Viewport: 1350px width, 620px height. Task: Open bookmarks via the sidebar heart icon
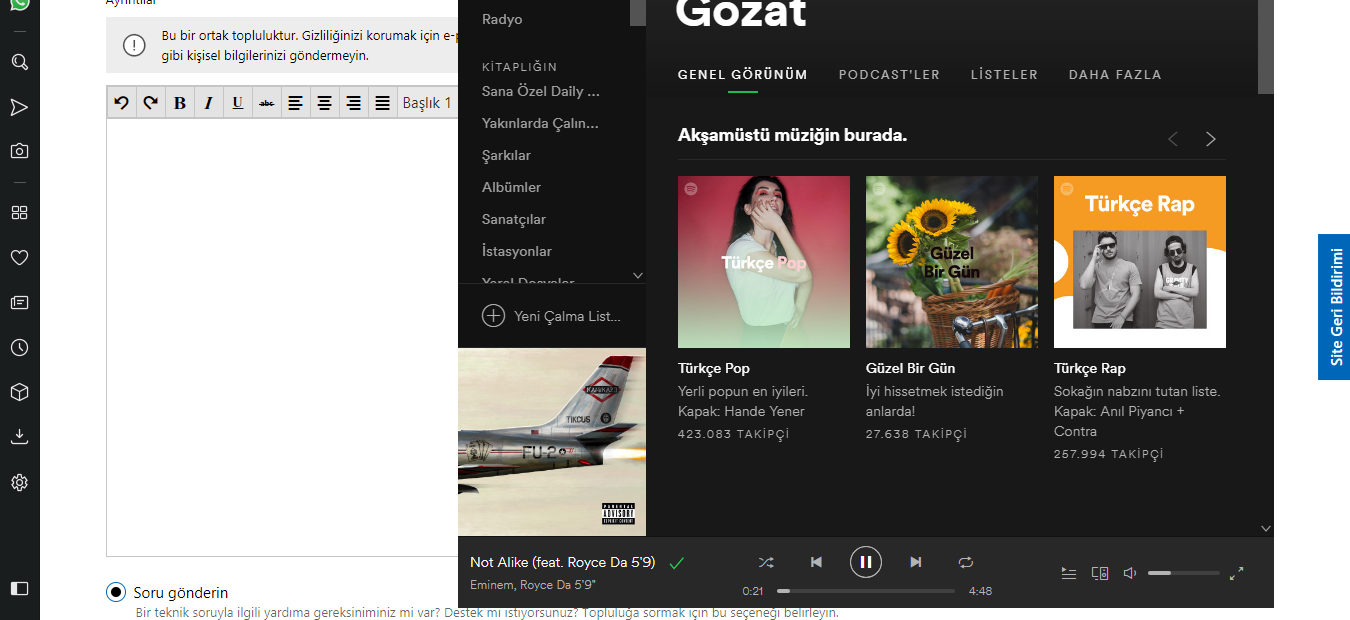[19, 257]
